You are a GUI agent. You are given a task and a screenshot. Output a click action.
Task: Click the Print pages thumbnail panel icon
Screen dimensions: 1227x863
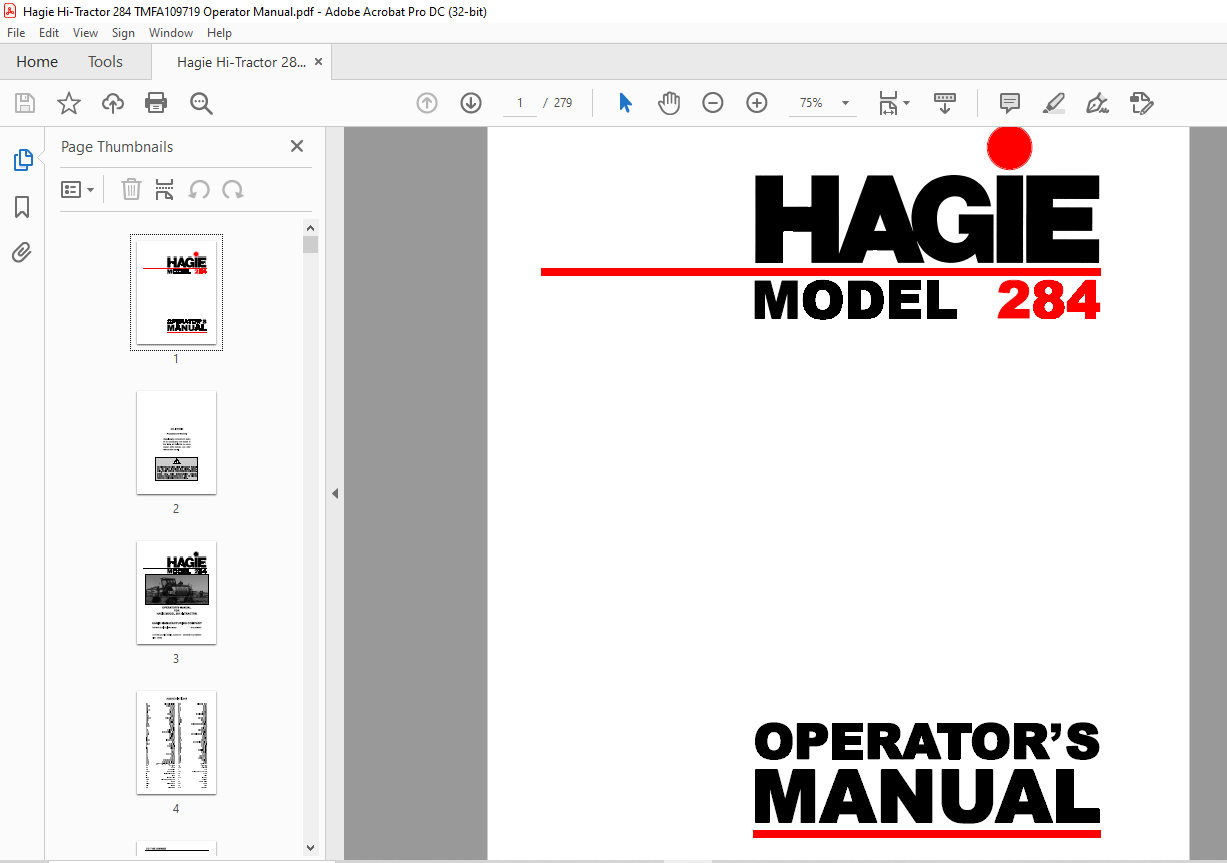pos(165,189)
